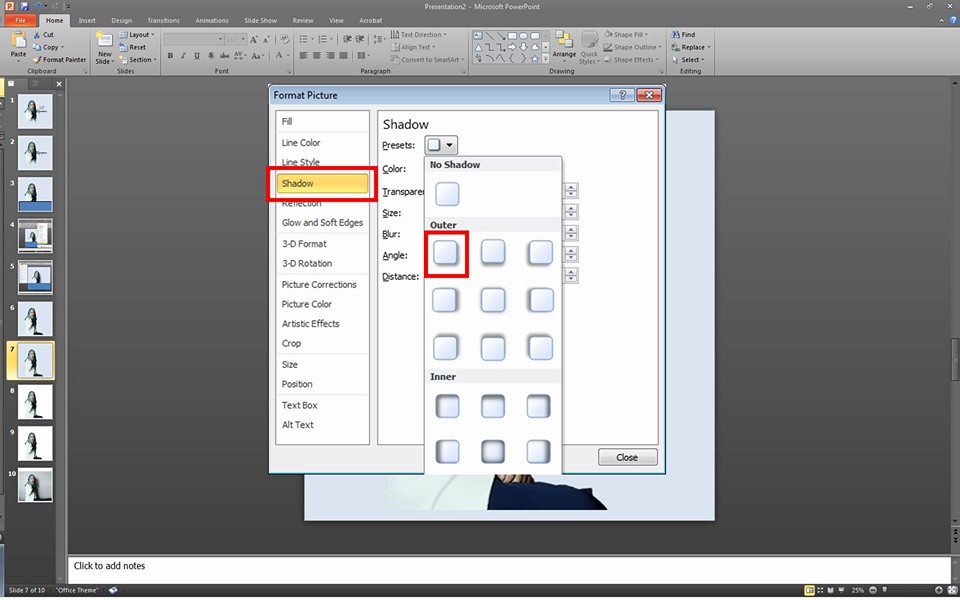Screen dimensions: 960x600
Task: Select the first Inner shadow preset
Action: point(447,406)
